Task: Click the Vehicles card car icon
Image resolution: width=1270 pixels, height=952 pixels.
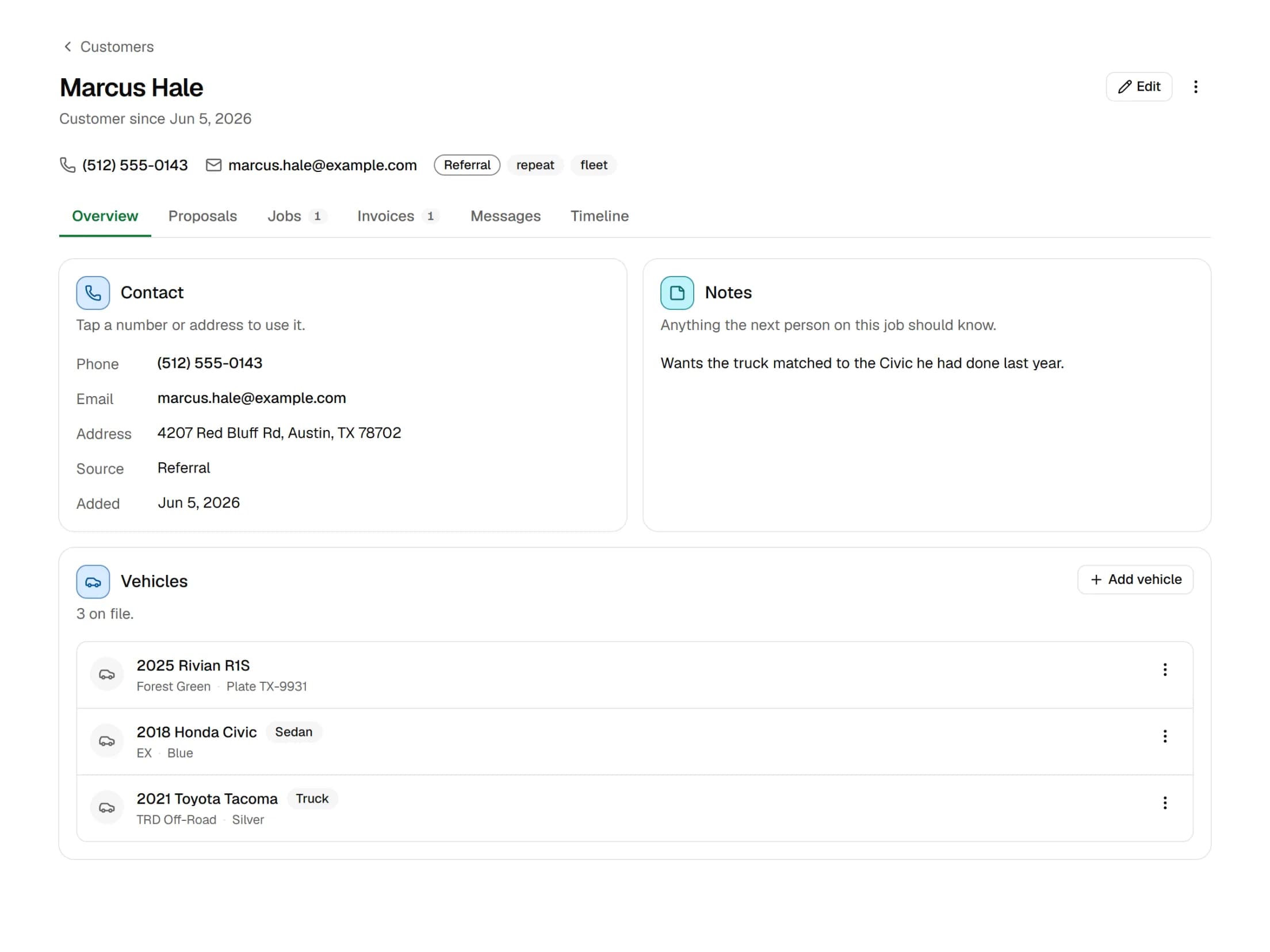Action: click(93, 582)
